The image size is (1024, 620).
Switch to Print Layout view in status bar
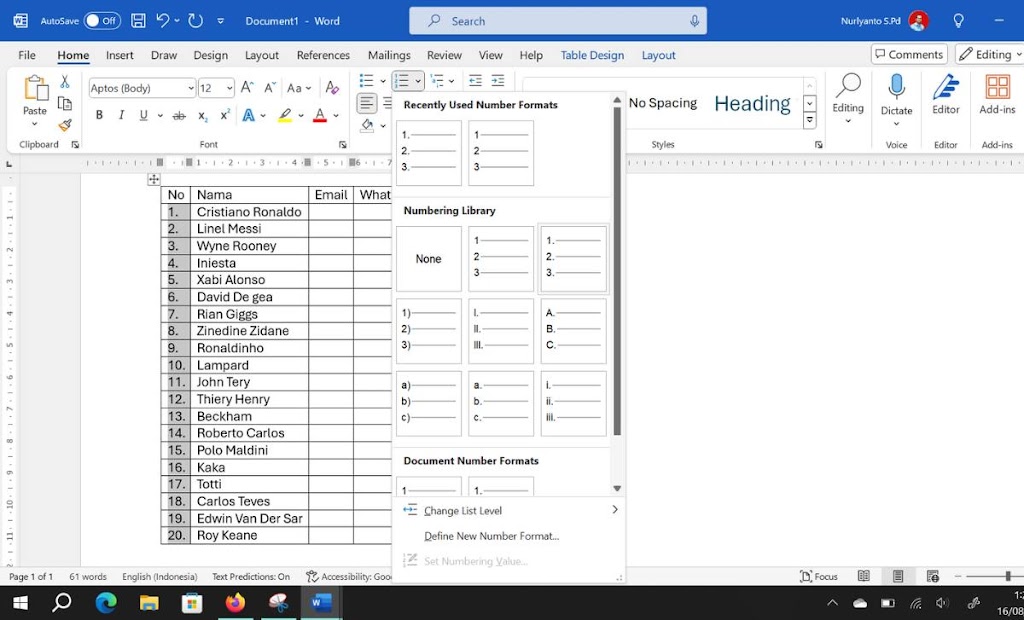(x=897, y=576)
